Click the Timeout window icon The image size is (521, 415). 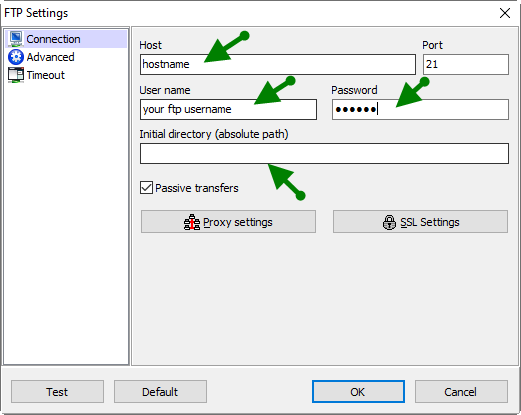(16, 75)
